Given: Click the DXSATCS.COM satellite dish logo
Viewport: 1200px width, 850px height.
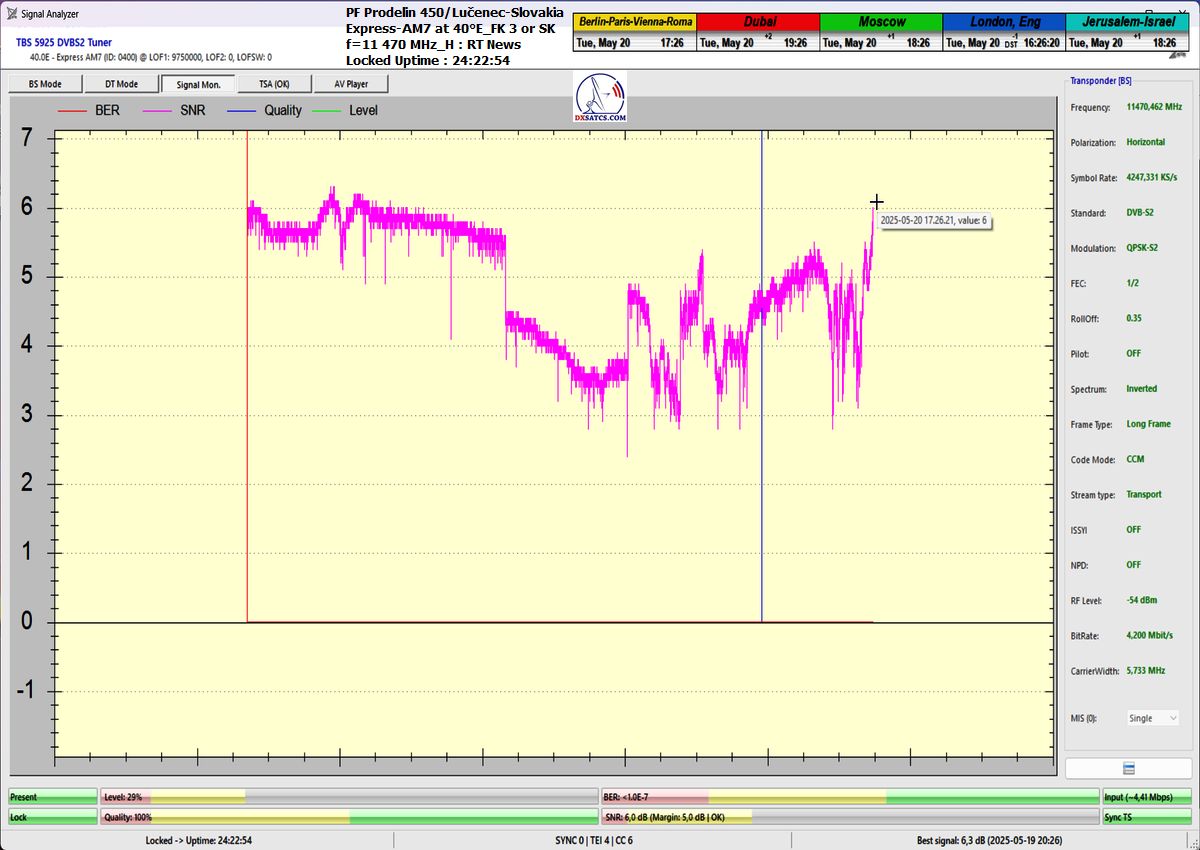Looking at the screenshot, I should click(601, 99).
